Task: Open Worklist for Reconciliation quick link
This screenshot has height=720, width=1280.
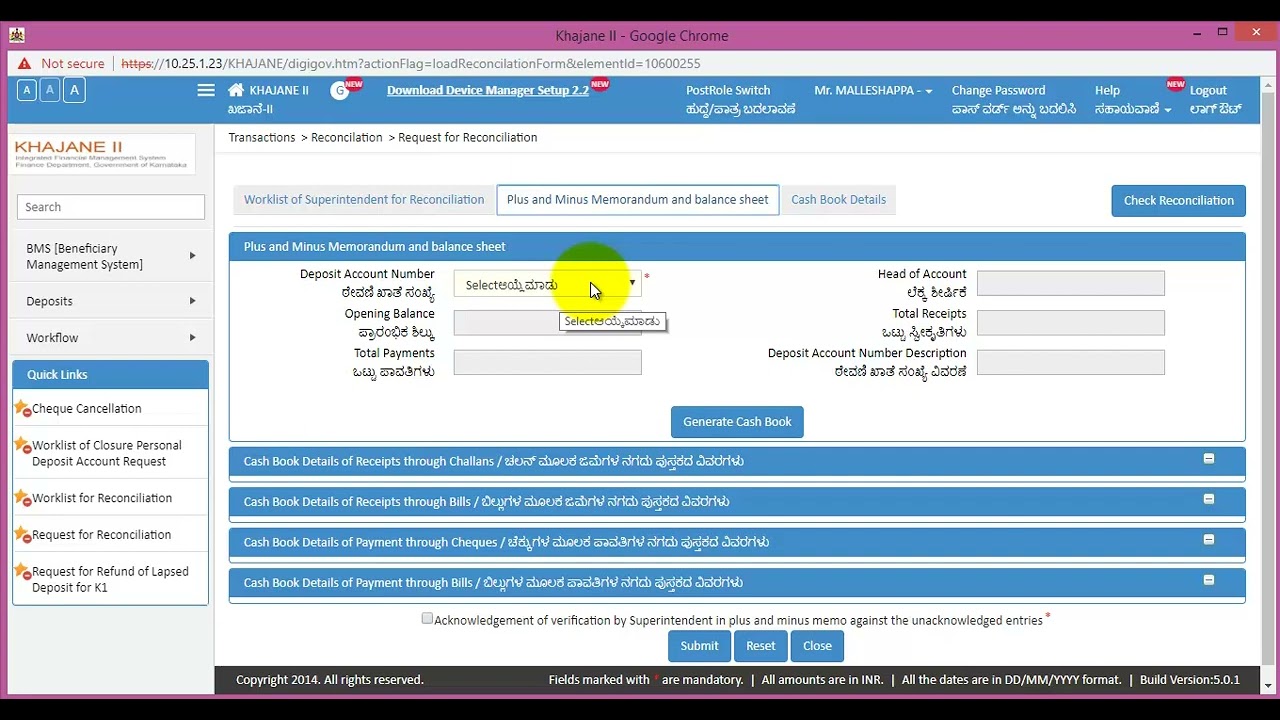Action: (x=102, y=498)
